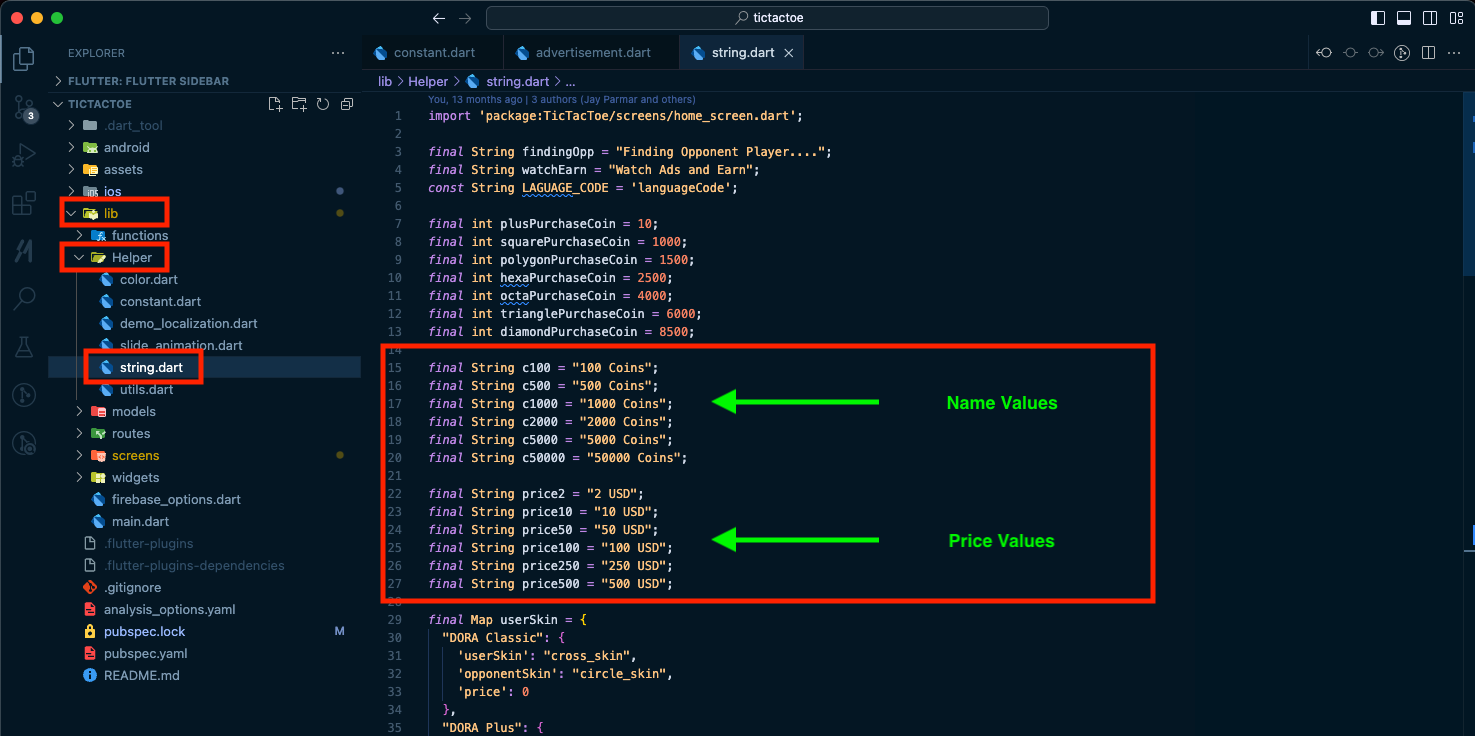Toggle the bottom panel layout button
The height and width of the screenshot is (736, 1475).
[x=1404, y=18]
